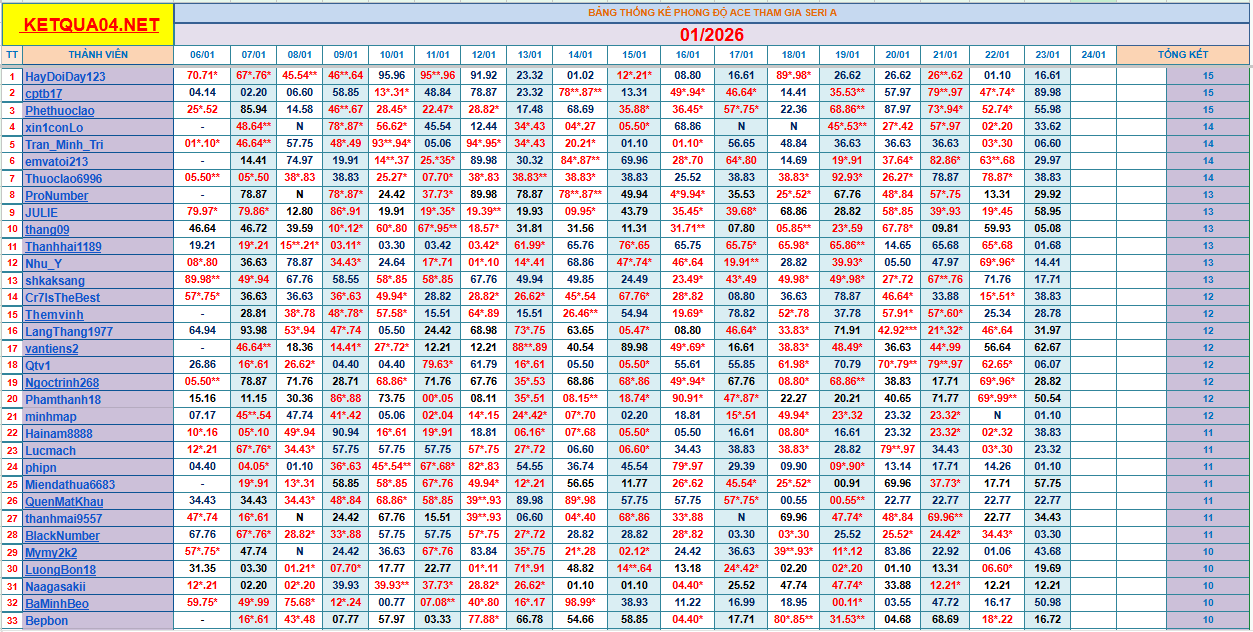Screen dimensions: 1253x632
Task: Open BlackNumber member link
Action: click(62, 536)
